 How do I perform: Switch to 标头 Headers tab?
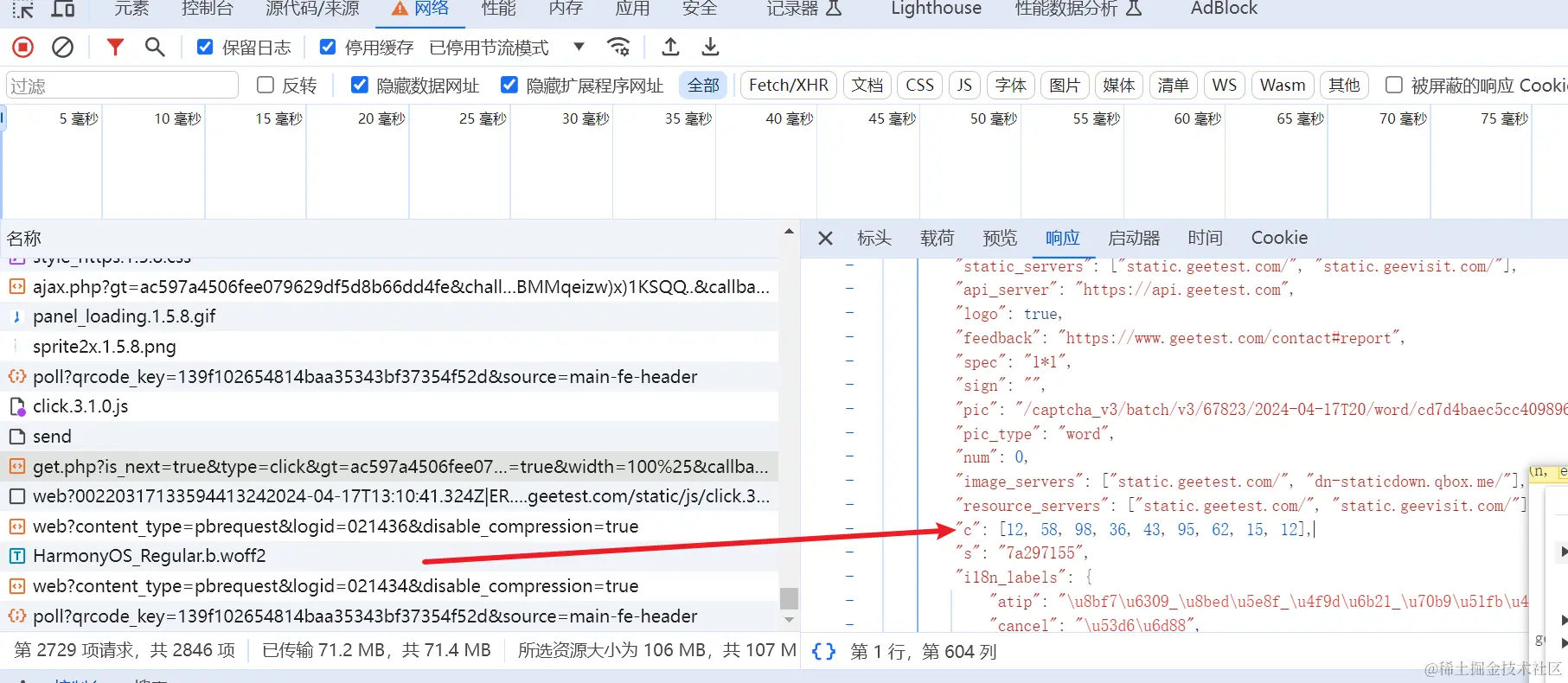click(x=874, y=238)
